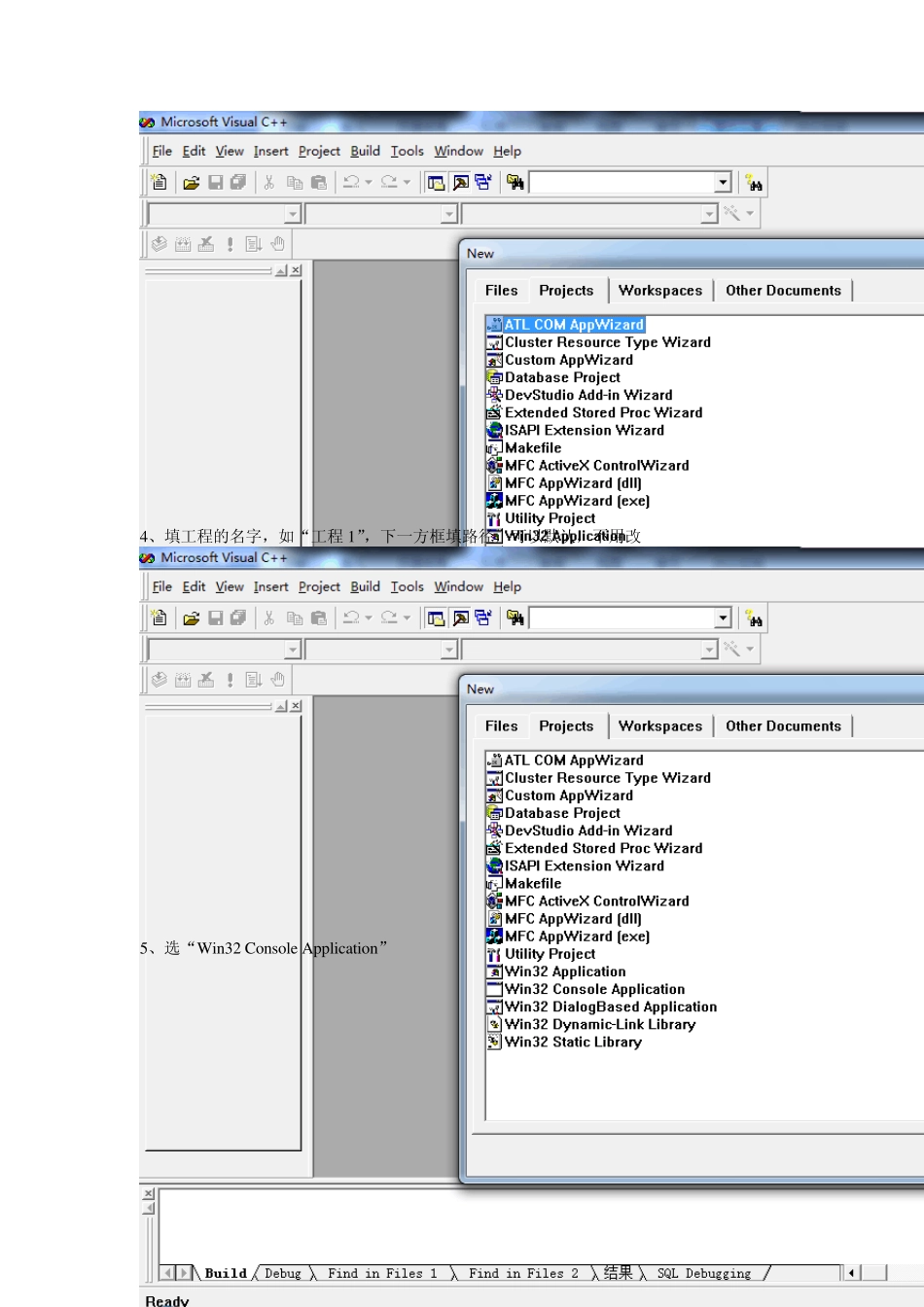Click Redo arrow in upper window toolbar

389,182
